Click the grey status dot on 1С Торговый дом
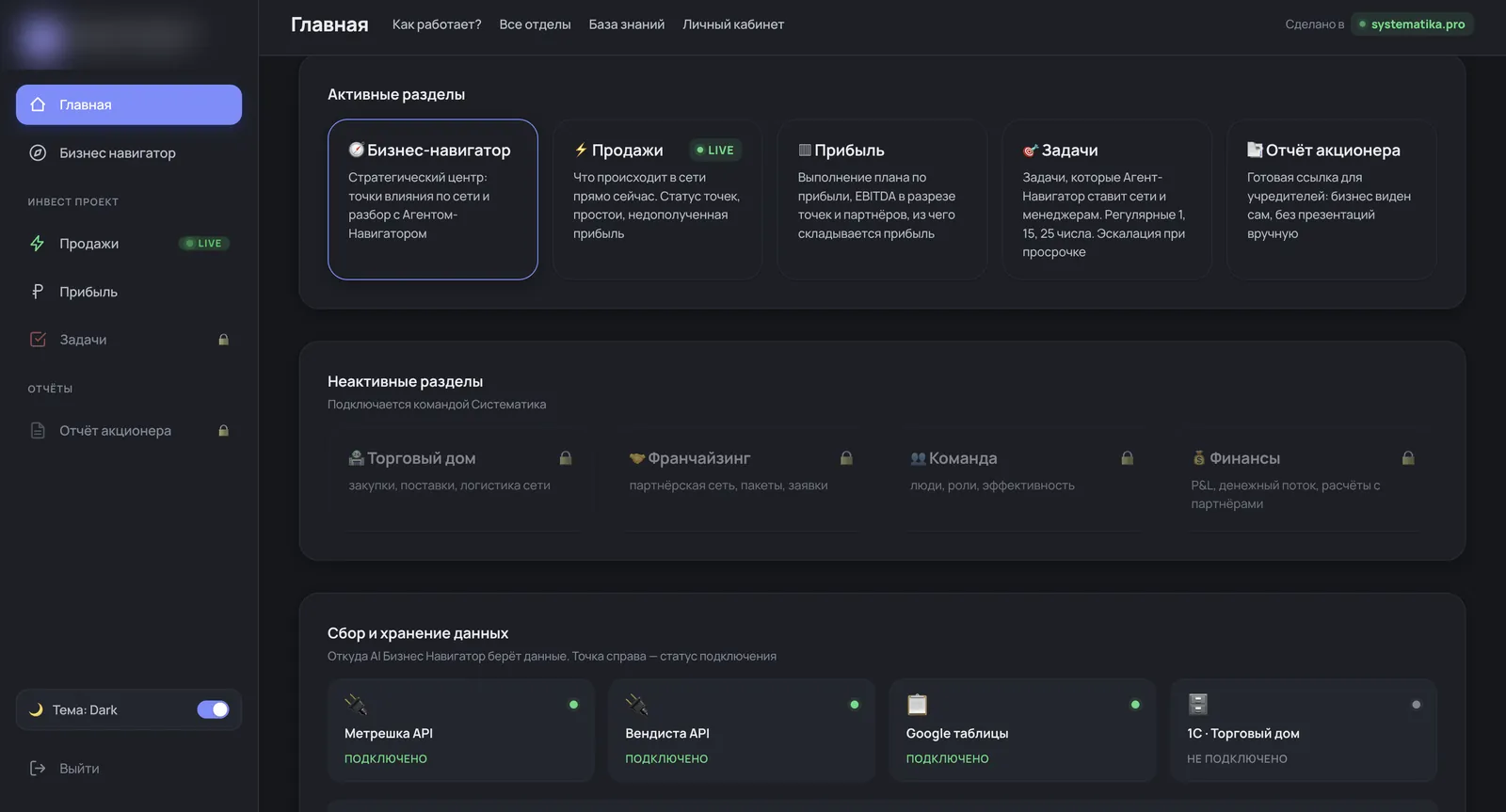The image size is (1506, 812). pos(1416,705)
